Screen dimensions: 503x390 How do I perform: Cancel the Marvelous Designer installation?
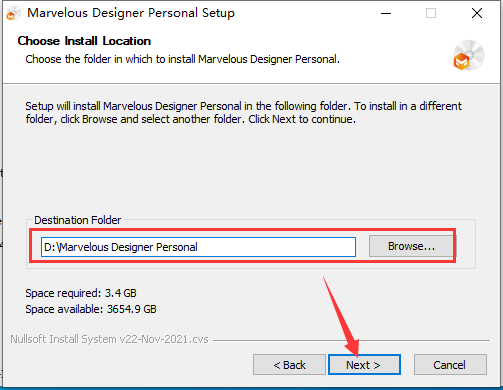[x=450, y=365]
